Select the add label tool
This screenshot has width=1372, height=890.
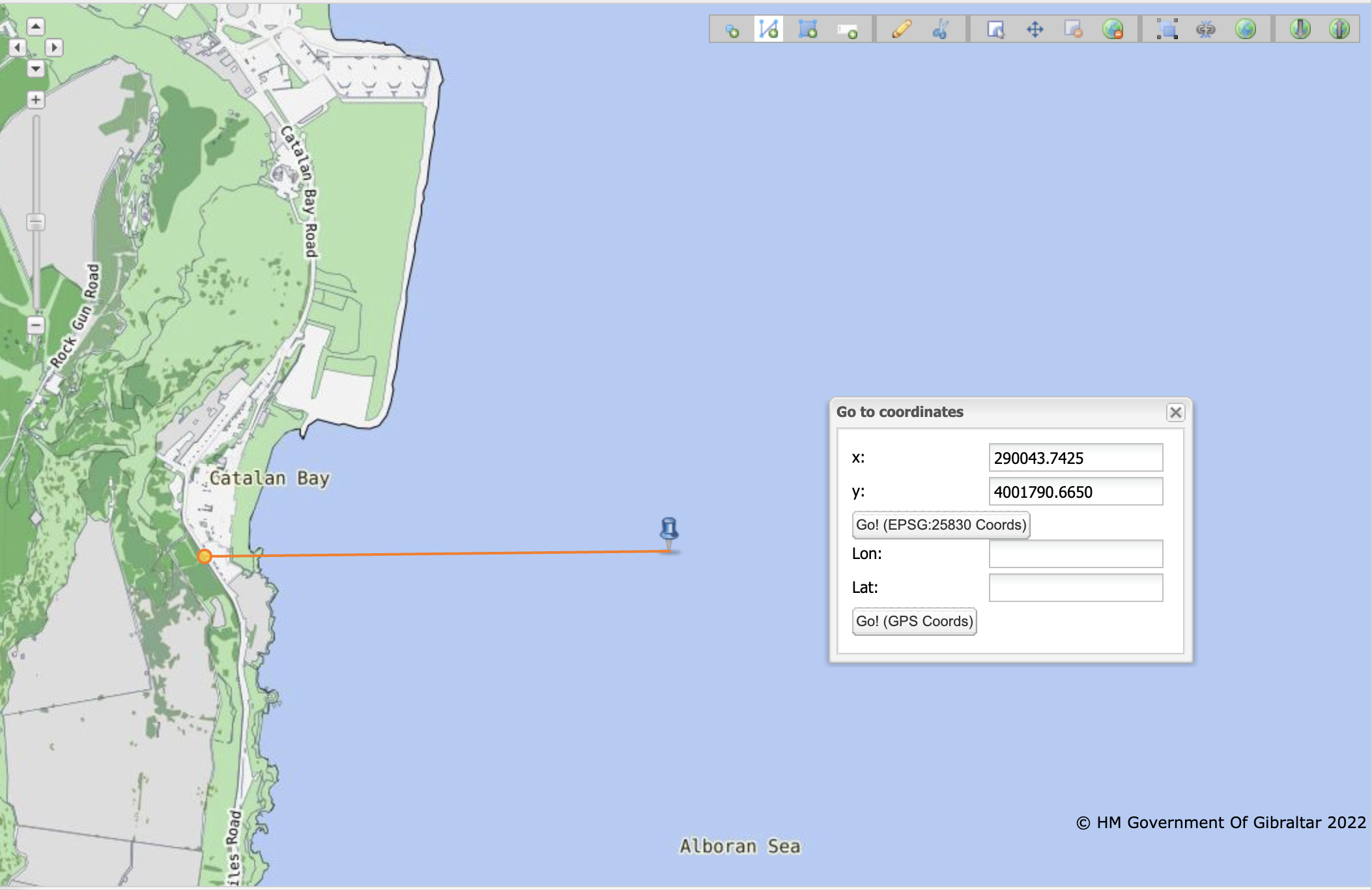(847, 30)
